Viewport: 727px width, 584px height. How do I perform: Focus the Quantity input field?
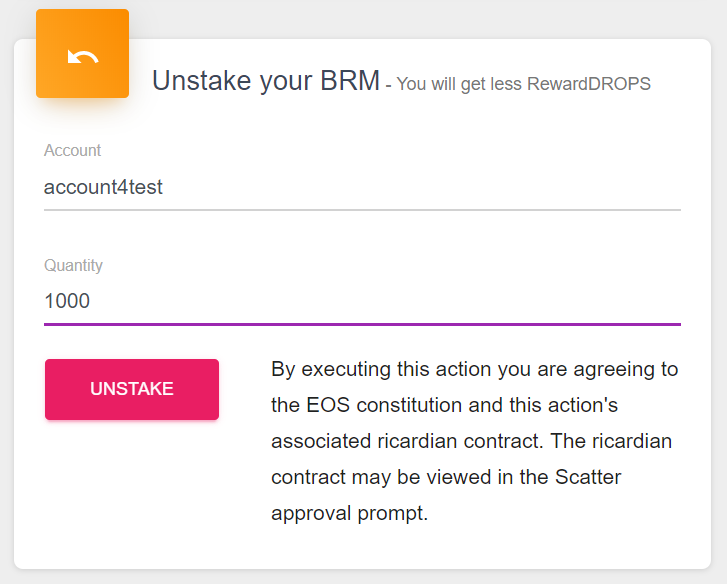tap(362, 301)
